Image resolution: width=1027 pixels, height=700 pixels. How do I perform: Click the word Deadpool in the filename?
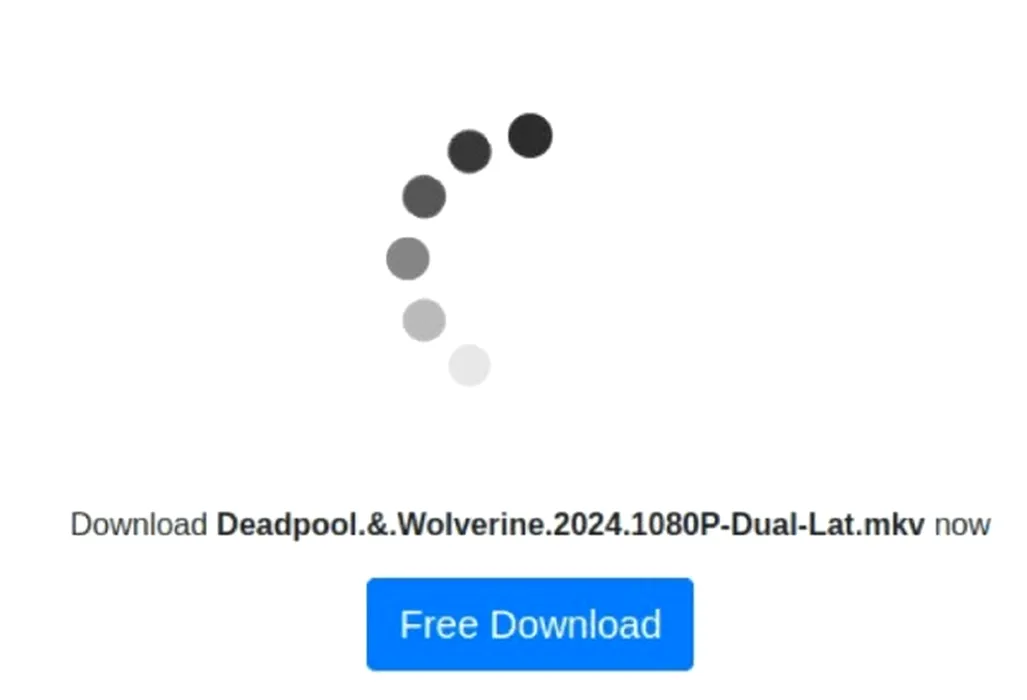click(287, 525)
